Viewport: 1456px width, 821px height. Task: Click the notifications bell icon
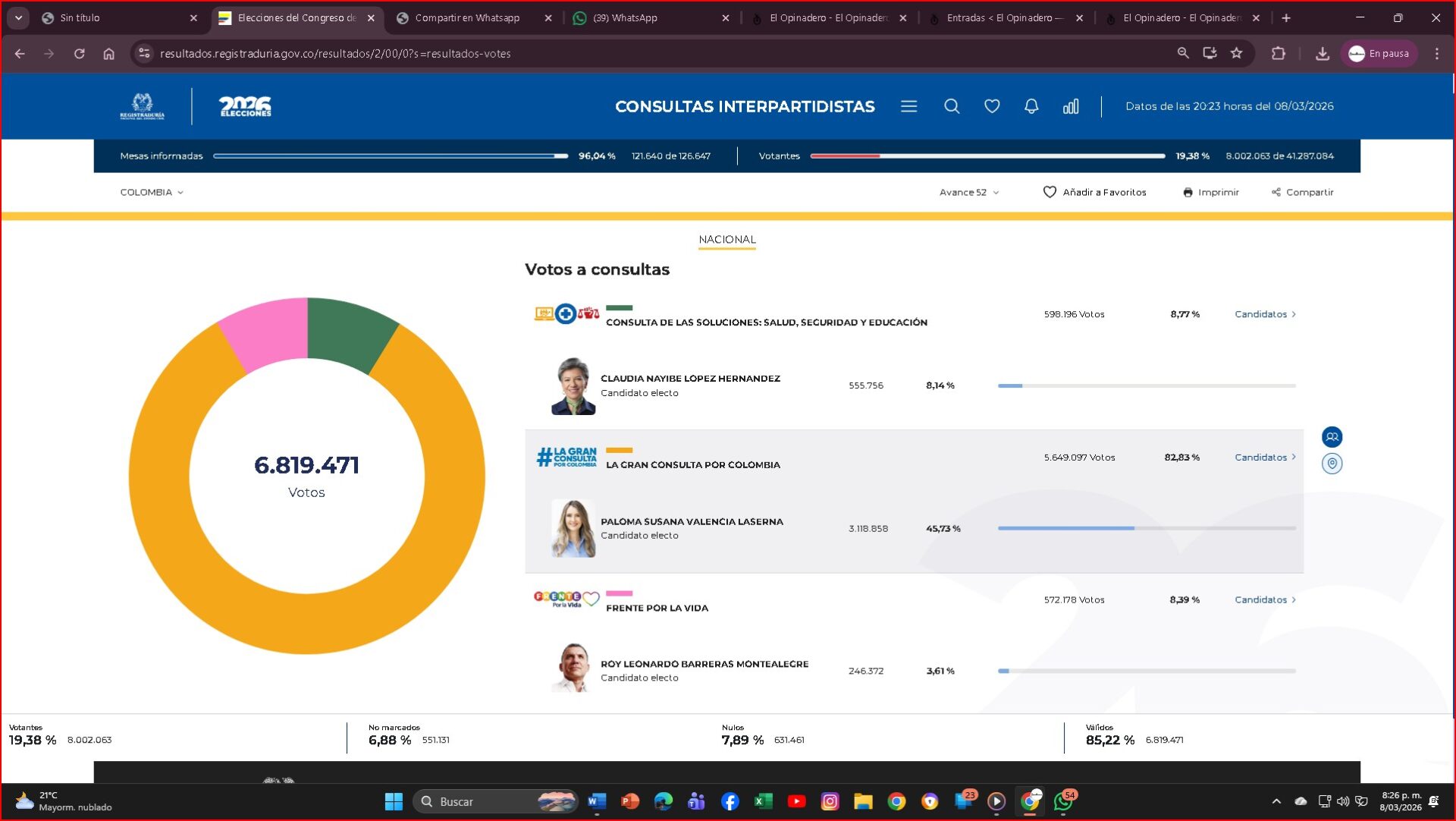click(x=1031, y=107)
